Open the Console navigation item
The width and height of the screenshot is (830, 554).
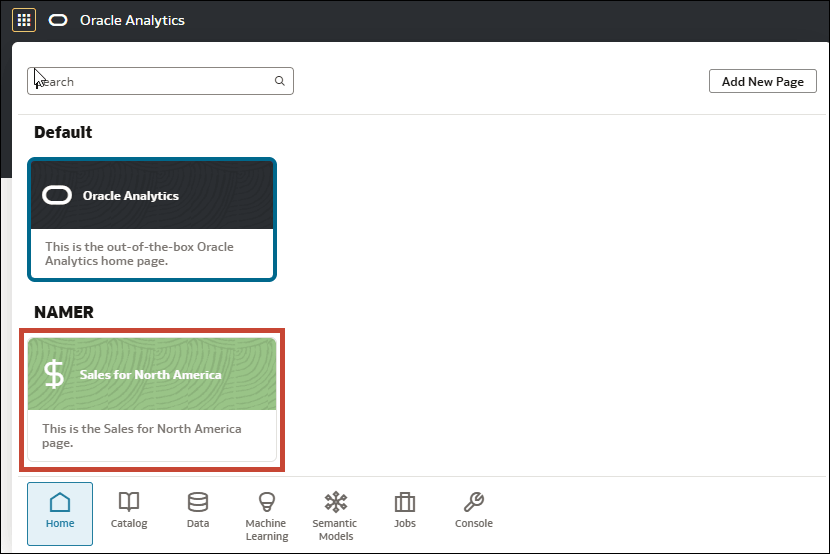coord(474,510)
